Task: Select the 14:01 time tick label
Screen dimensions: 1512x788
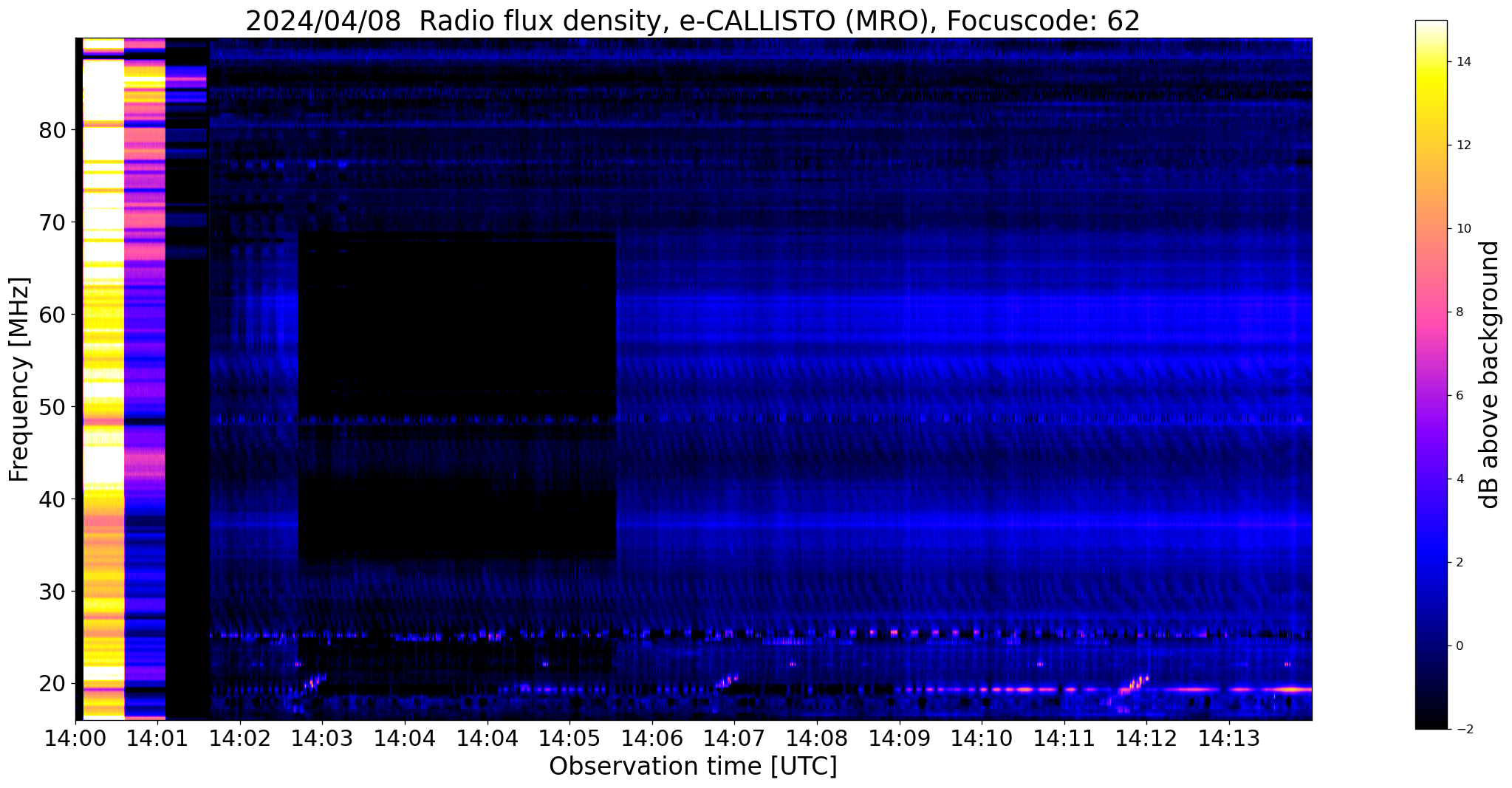Action: [157, 737]
